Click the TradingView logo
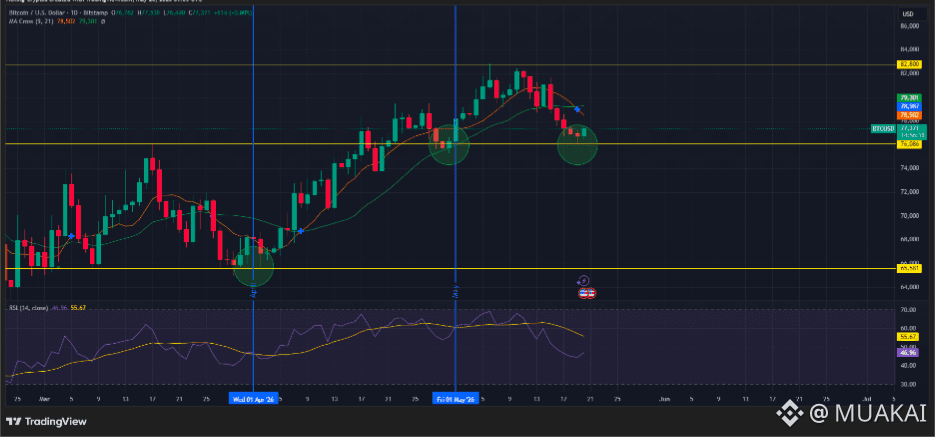Image resolution: width=935 pixels, height=439 pixels. point(47,422)
